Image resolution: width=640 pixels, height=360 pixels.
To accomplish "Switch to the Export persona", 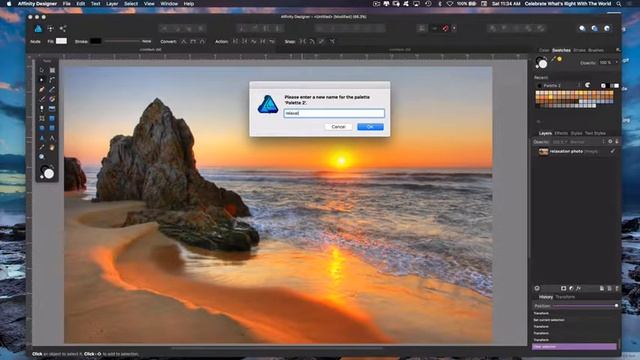I will [x=63, y=29].
